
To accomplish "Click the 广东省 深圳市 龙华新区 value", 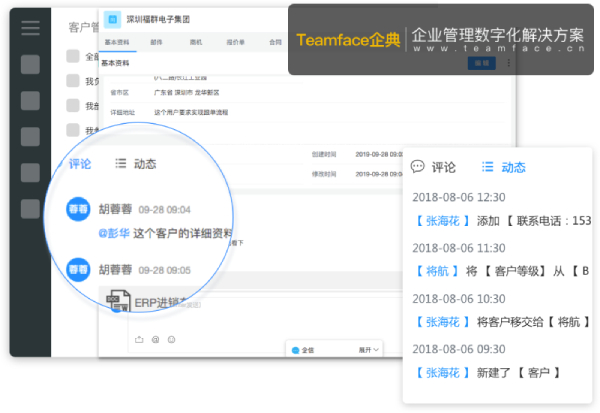I will point(186,93).
